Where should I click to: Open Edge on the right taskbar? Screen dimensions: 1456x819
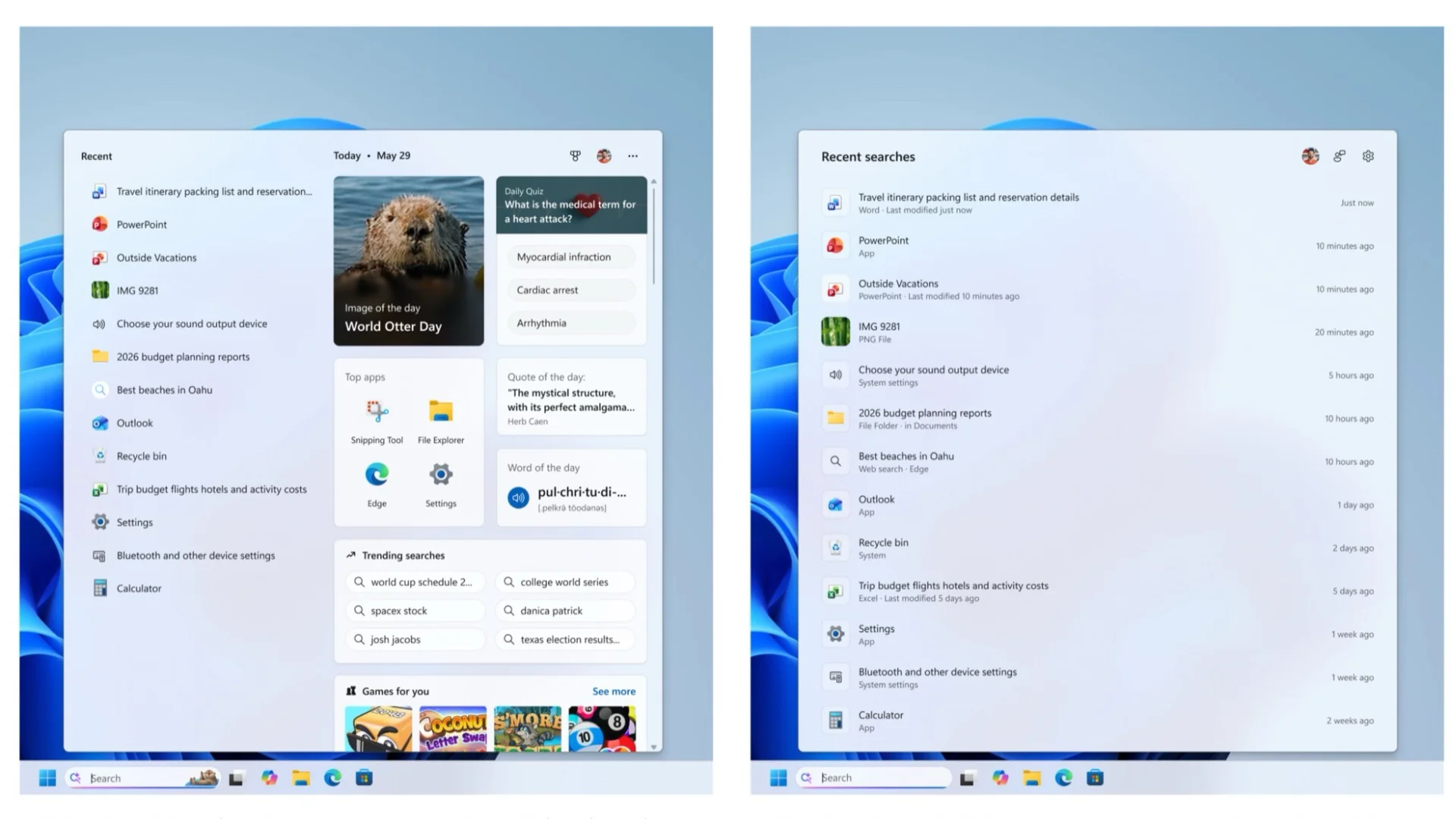point(1064,778)
